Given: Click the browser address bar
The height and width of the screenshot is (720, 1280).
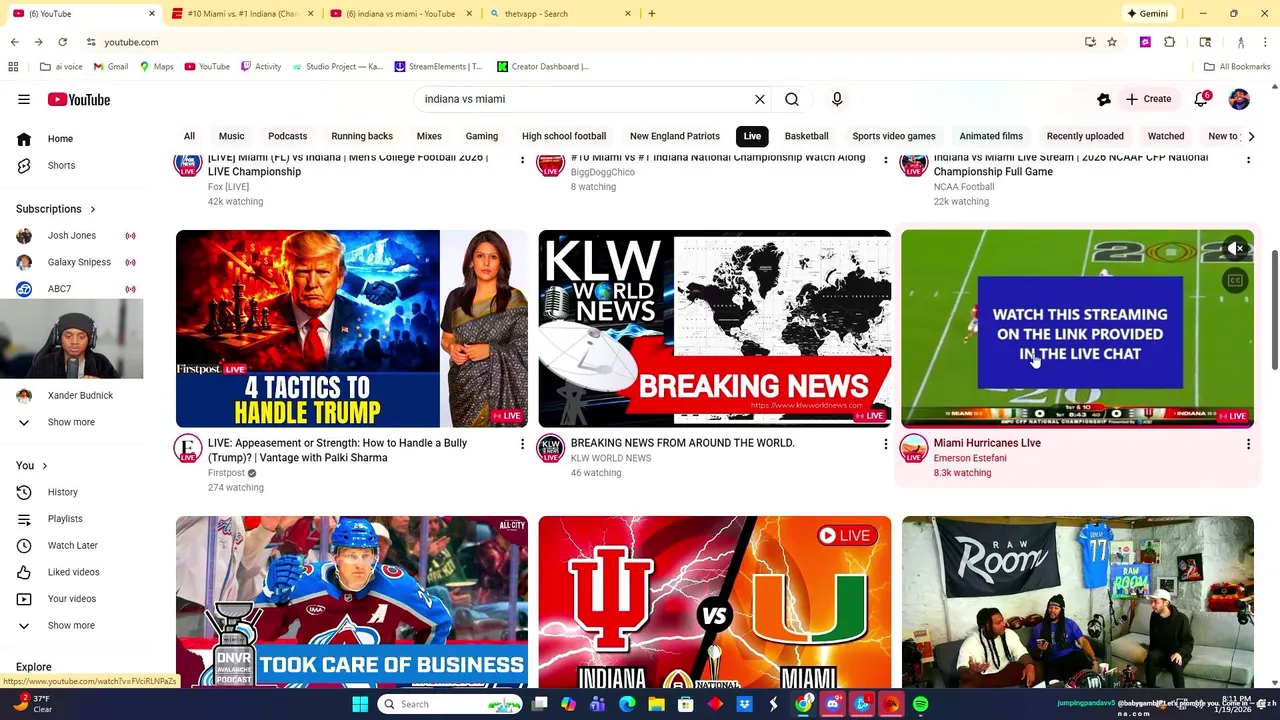Looking at the screenshot, I should pos(580,42).
